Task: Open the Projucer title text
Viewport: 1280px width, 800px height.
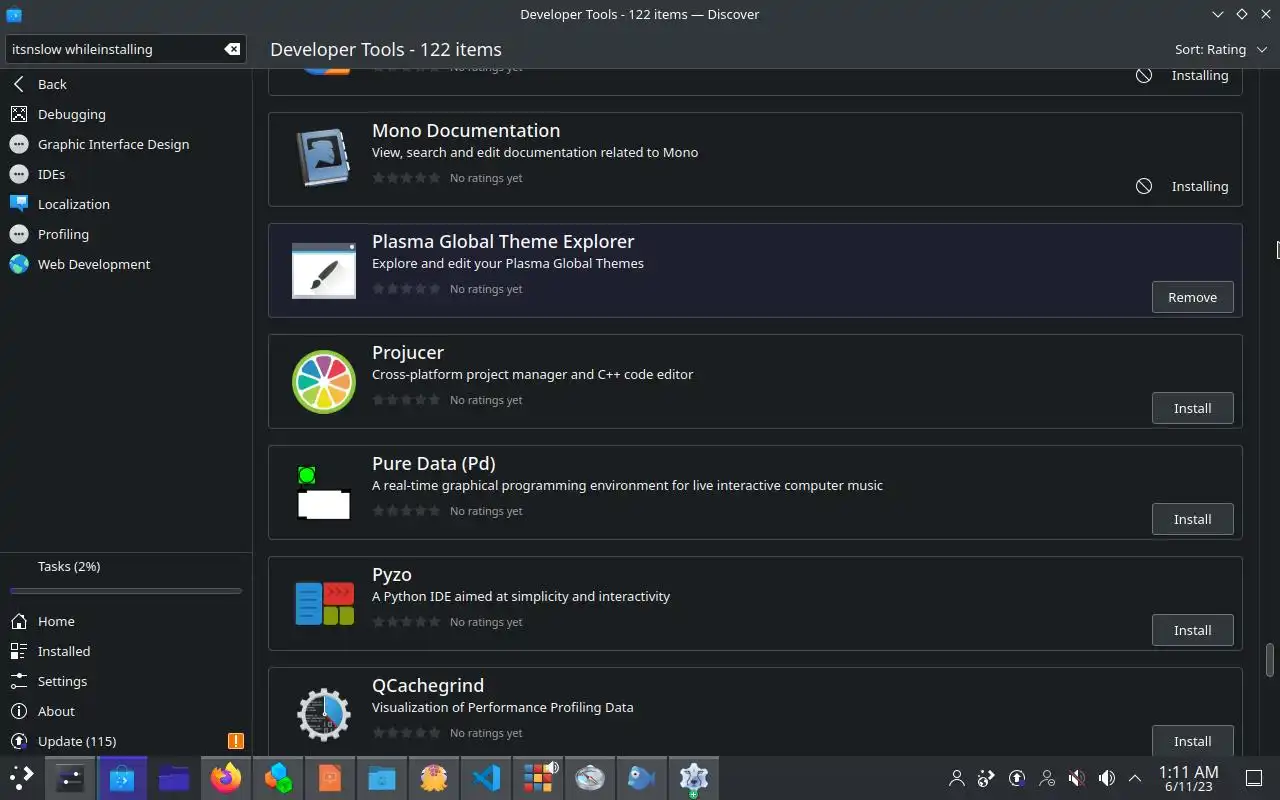Action: pos(408,352)
